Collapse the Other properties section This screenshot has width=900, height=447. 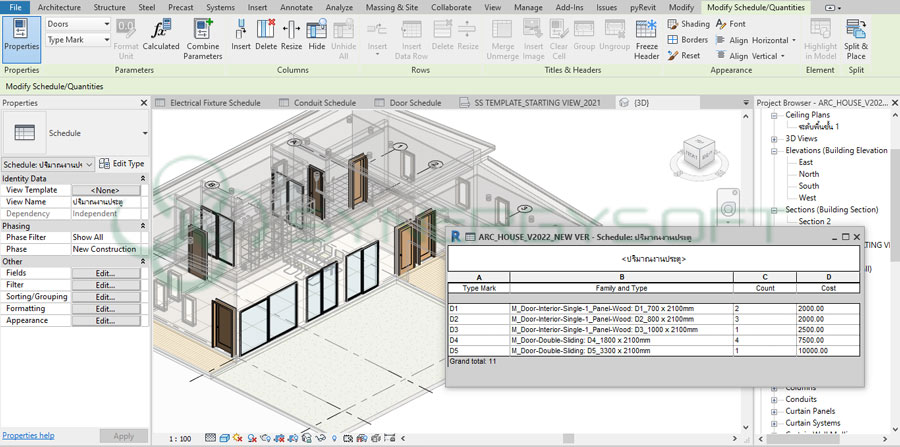[x=144, y=261]
